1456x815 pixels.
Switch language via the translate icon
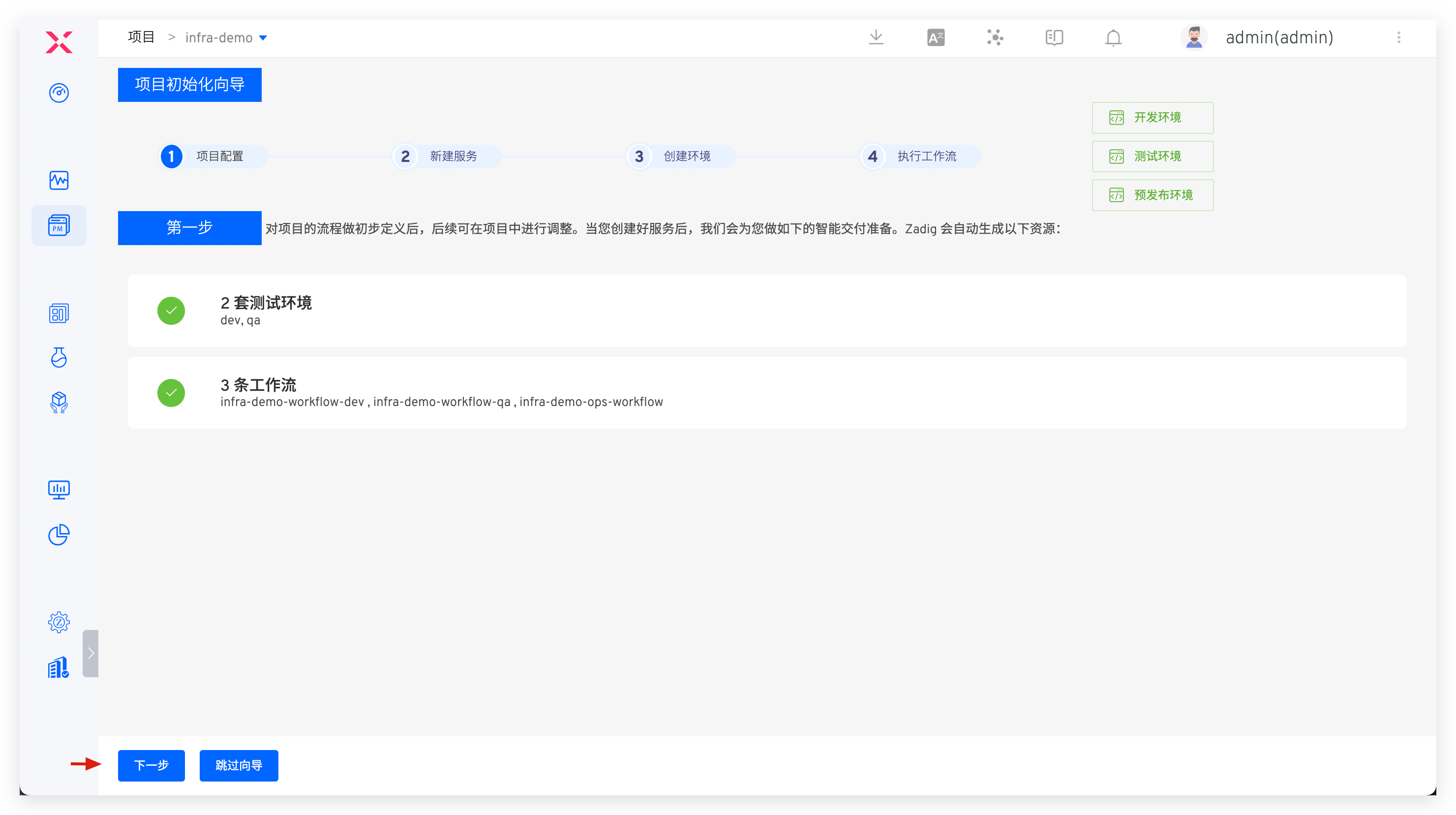click(x=936, y=37)
